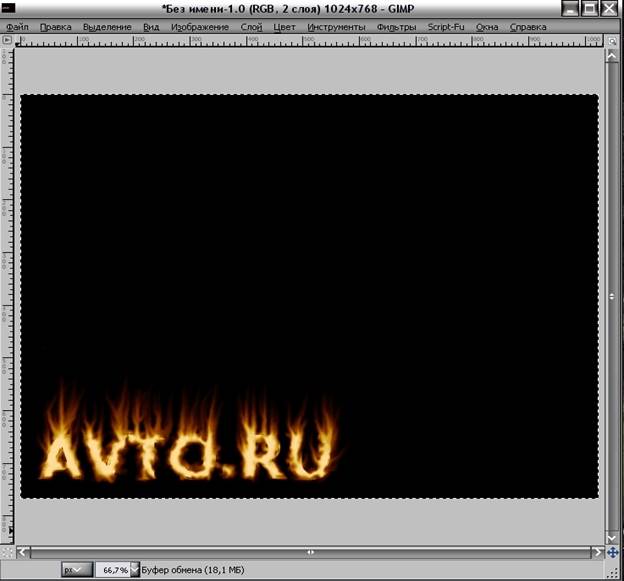The height and width of the screenshot is (581, 624).
Task: Click the vertical scrollbar thumb
Action: click(x=612, y=297)
